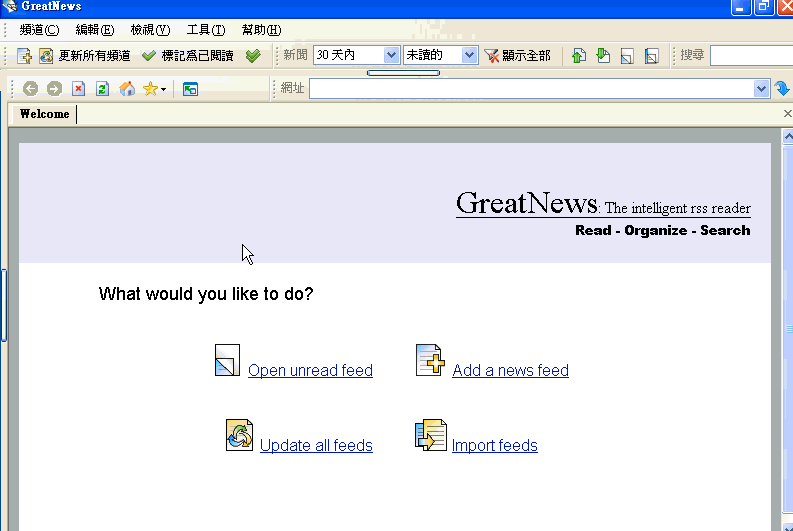This screenshot has width=793, height=531.
Task: Click the Refresh page green arrows icon
Action: click(x=103, y=89)
